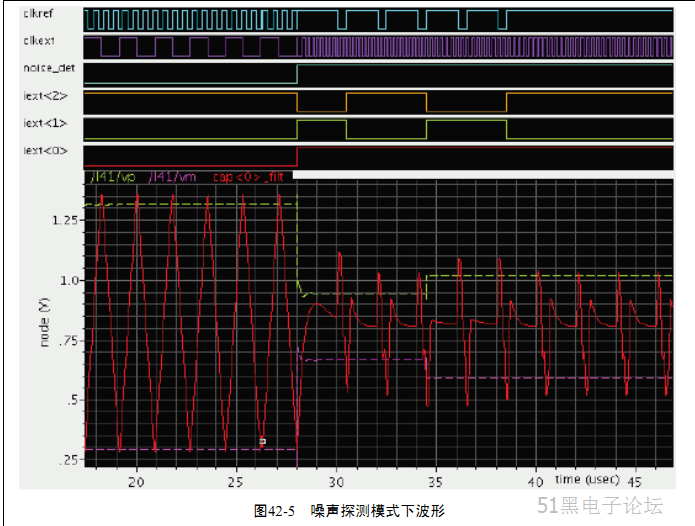This screenshot has width=695, height=526.
Task: Click the /I41/vm legend entry
Action: coord(172,177)
